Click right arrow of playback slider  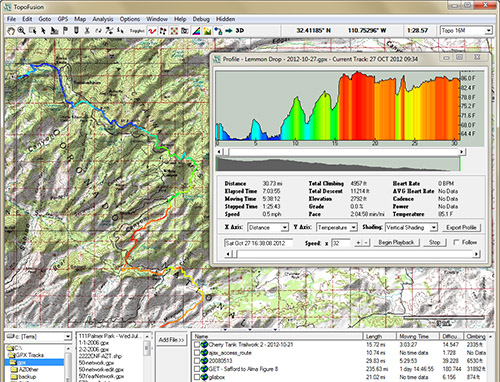point(476,254)
